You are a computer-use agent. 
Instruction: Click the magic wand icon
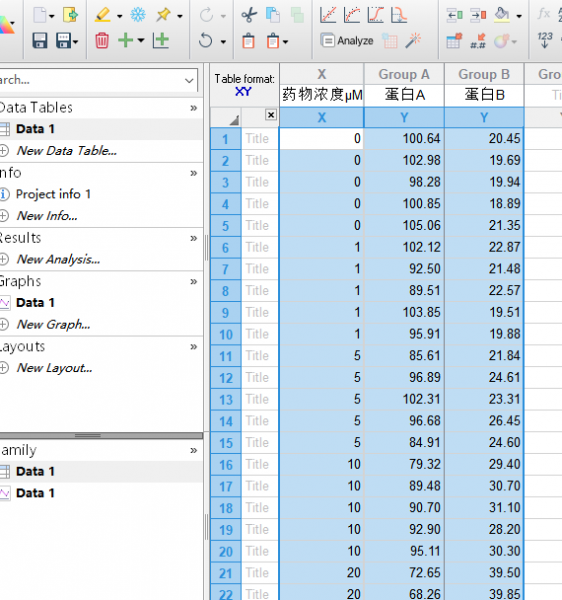413,40
